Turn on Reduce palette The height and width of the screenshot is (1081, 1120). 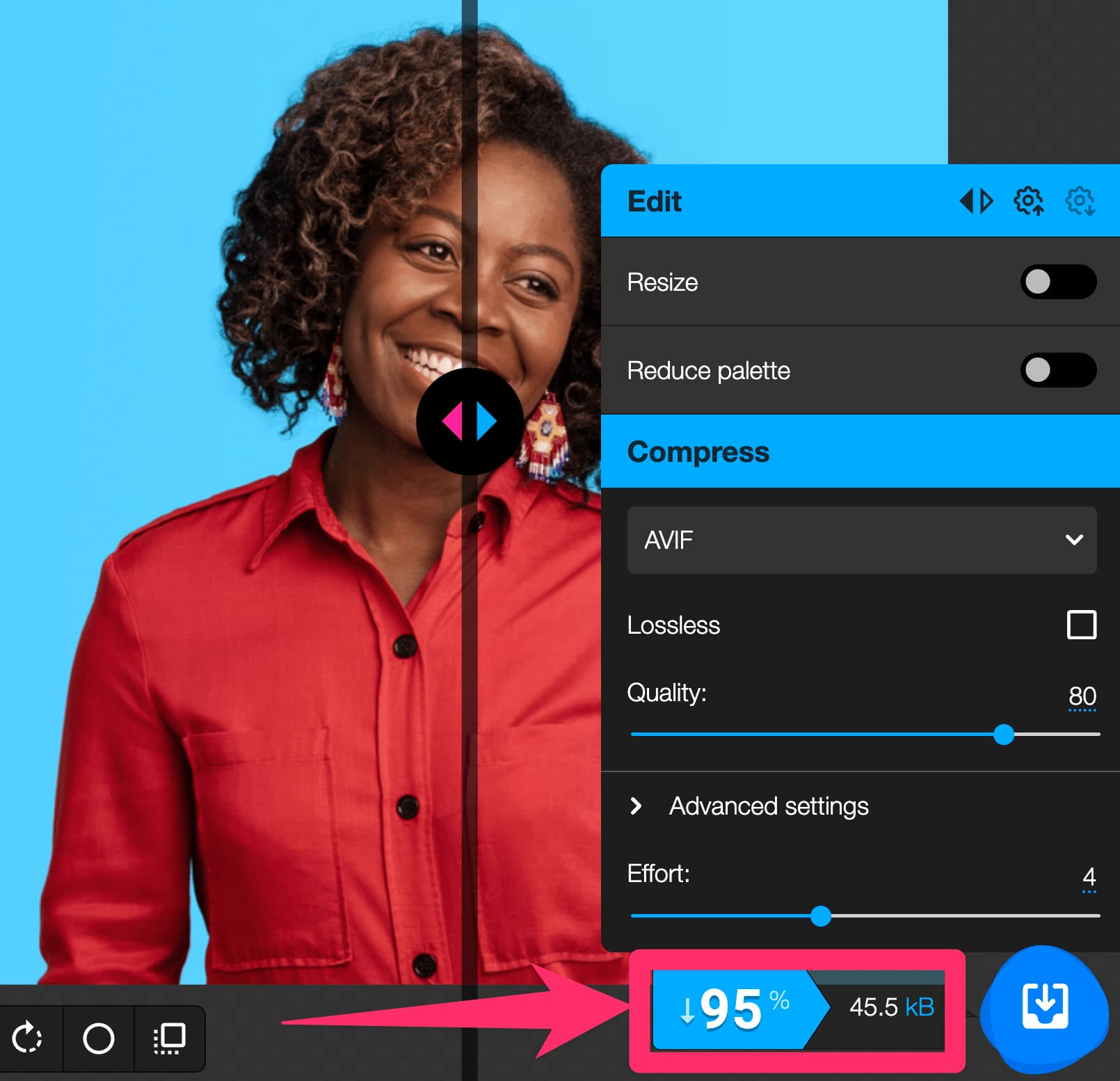click(x=1058, y=371)
